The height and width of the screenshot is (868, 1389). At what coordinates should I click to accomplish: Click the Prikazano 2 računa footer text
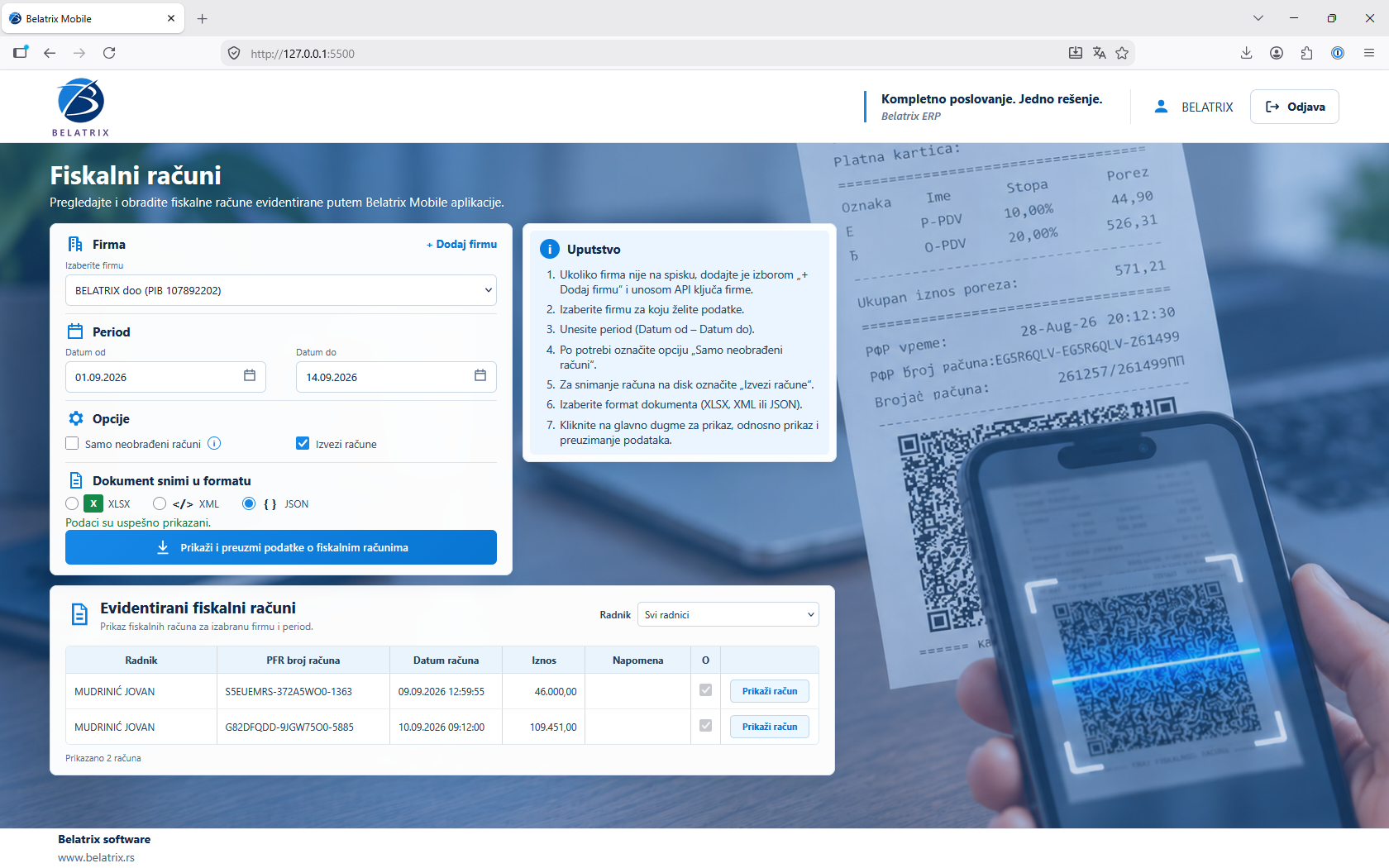(103, 758)
